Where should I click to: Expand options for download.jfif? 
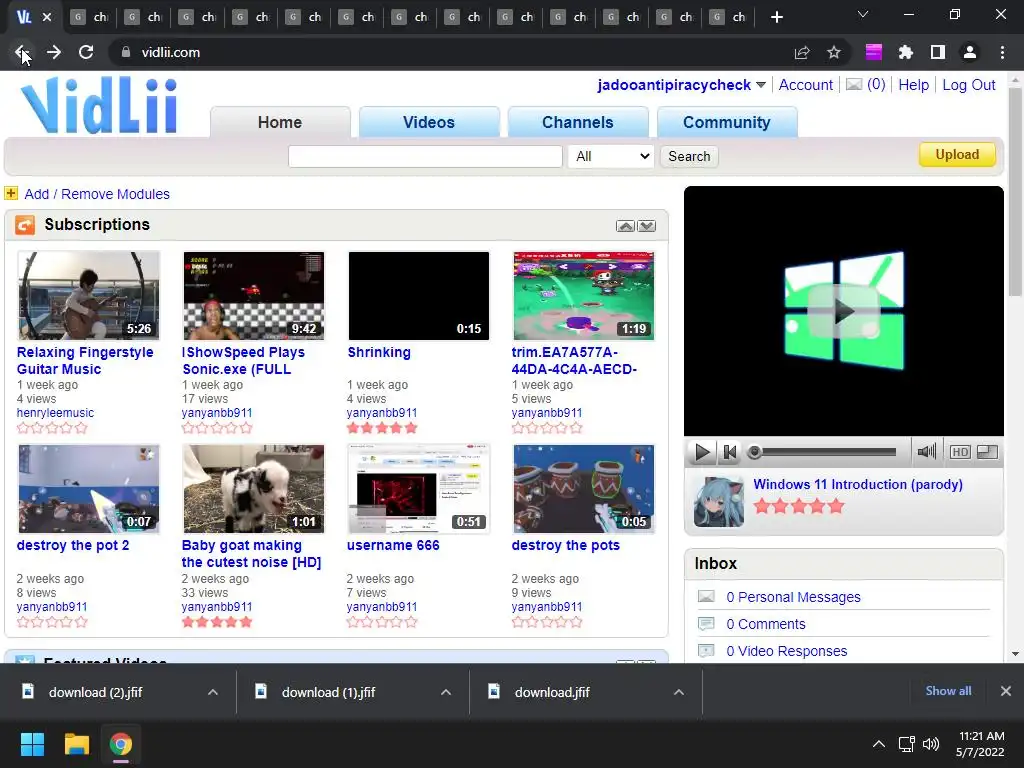click(x=679, y=692)
